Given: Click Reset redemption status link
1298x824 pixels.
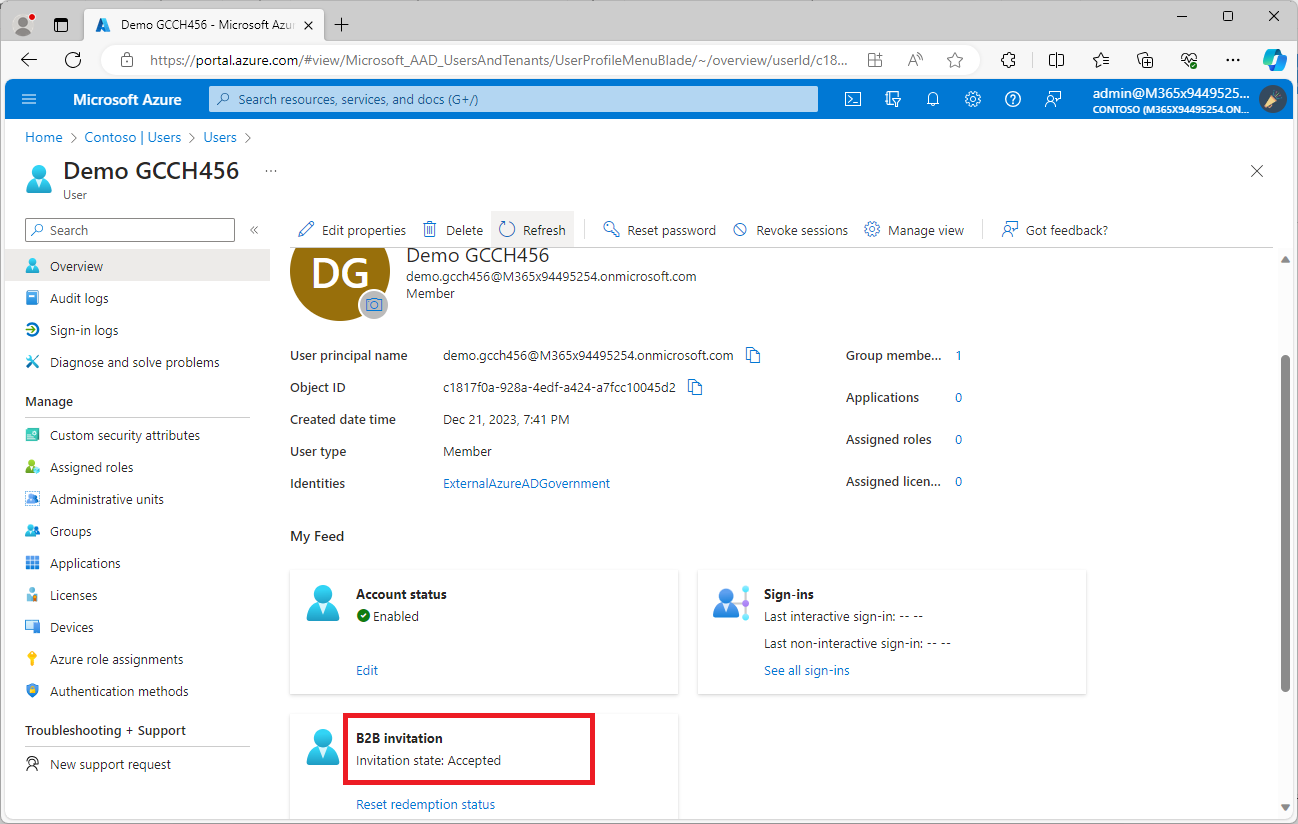Looking at the screenshot, I should pyautogui.click(x=425, y=804).
